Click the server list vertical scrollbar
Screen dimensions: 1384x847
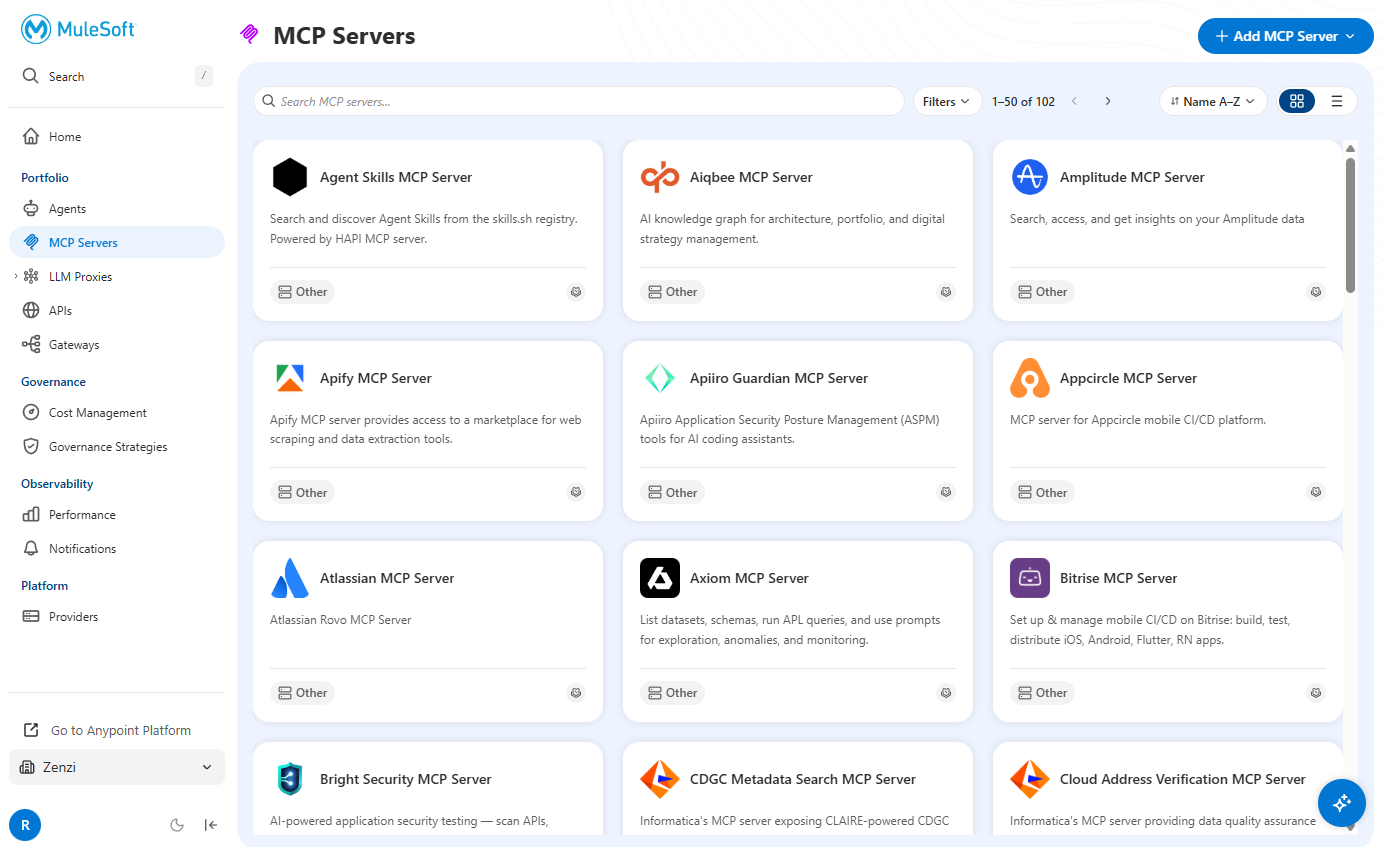(x=1350, y=225)
